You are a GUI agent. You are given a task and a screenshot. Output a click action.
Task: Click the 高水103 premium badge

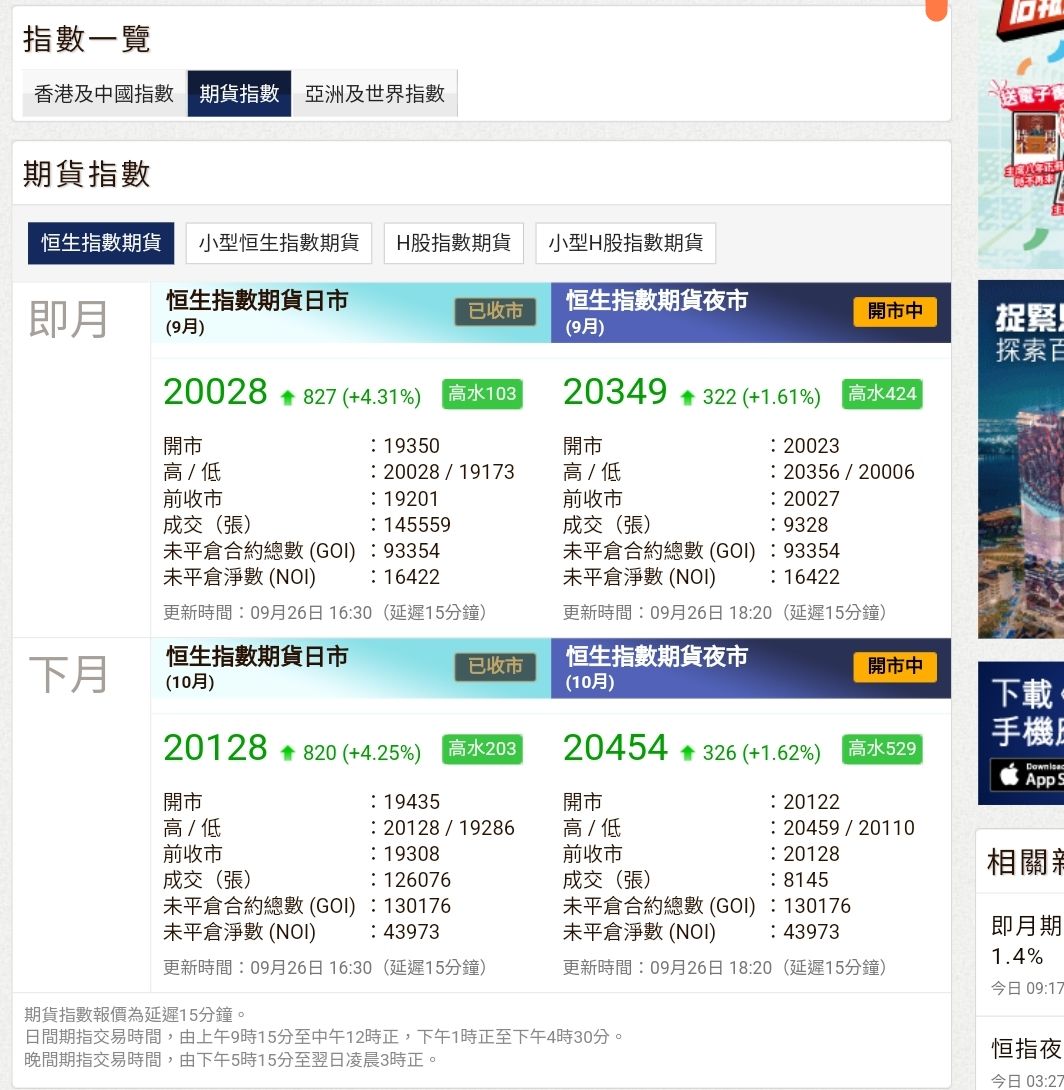click(x=482, y=394)
